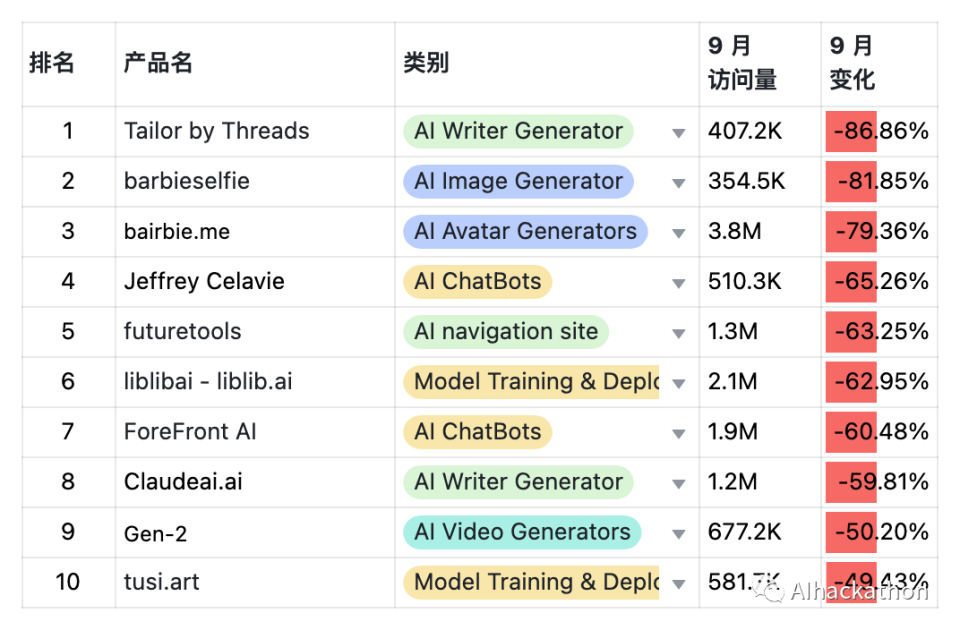Open dropdown arrow in liblibai row
960x630 pixels.
(679, 383)
